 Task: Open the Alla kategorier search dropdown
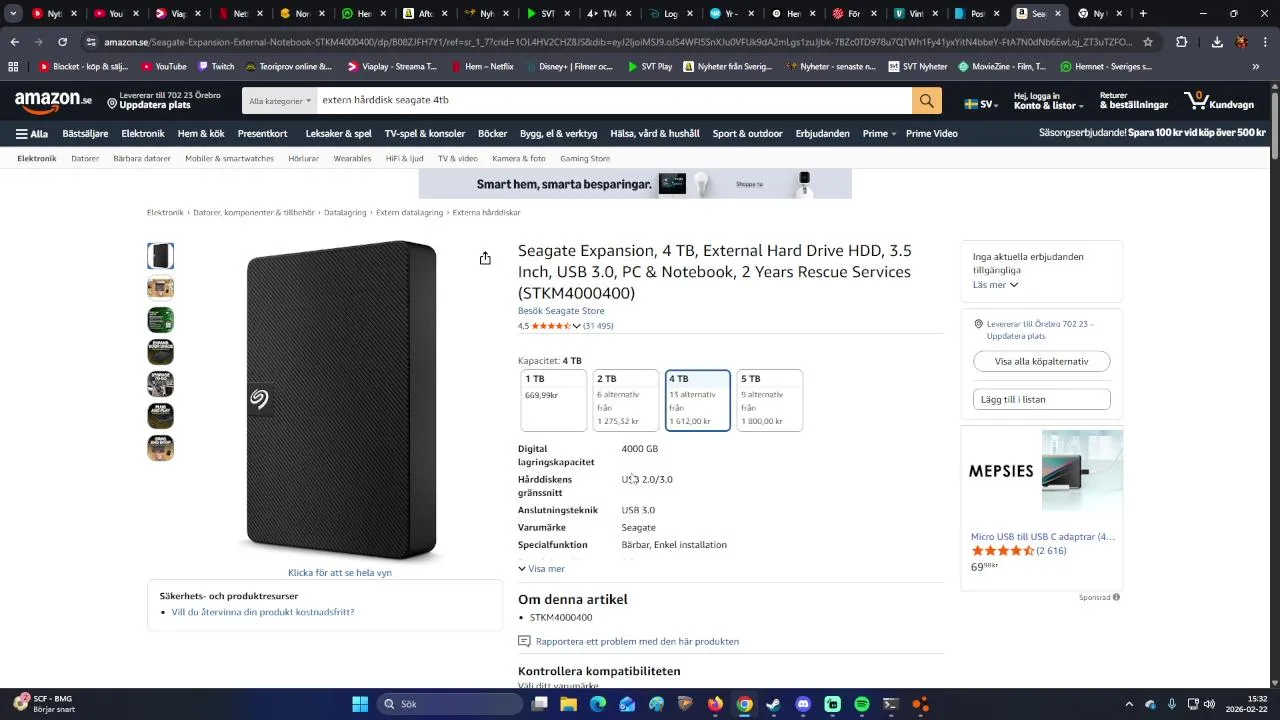tap(280, 101)
